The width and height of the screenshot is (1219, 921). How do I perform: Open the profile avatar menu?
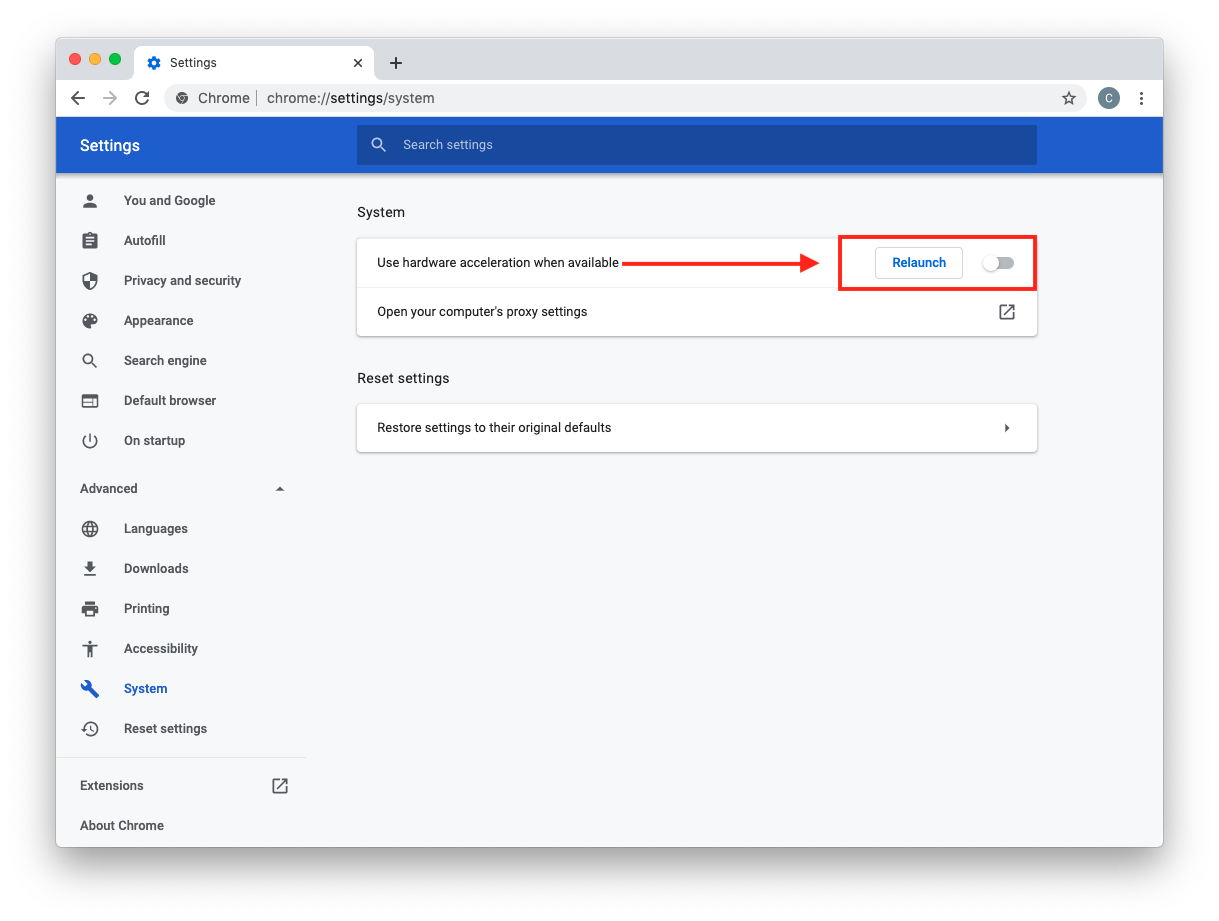(1108, 98)
